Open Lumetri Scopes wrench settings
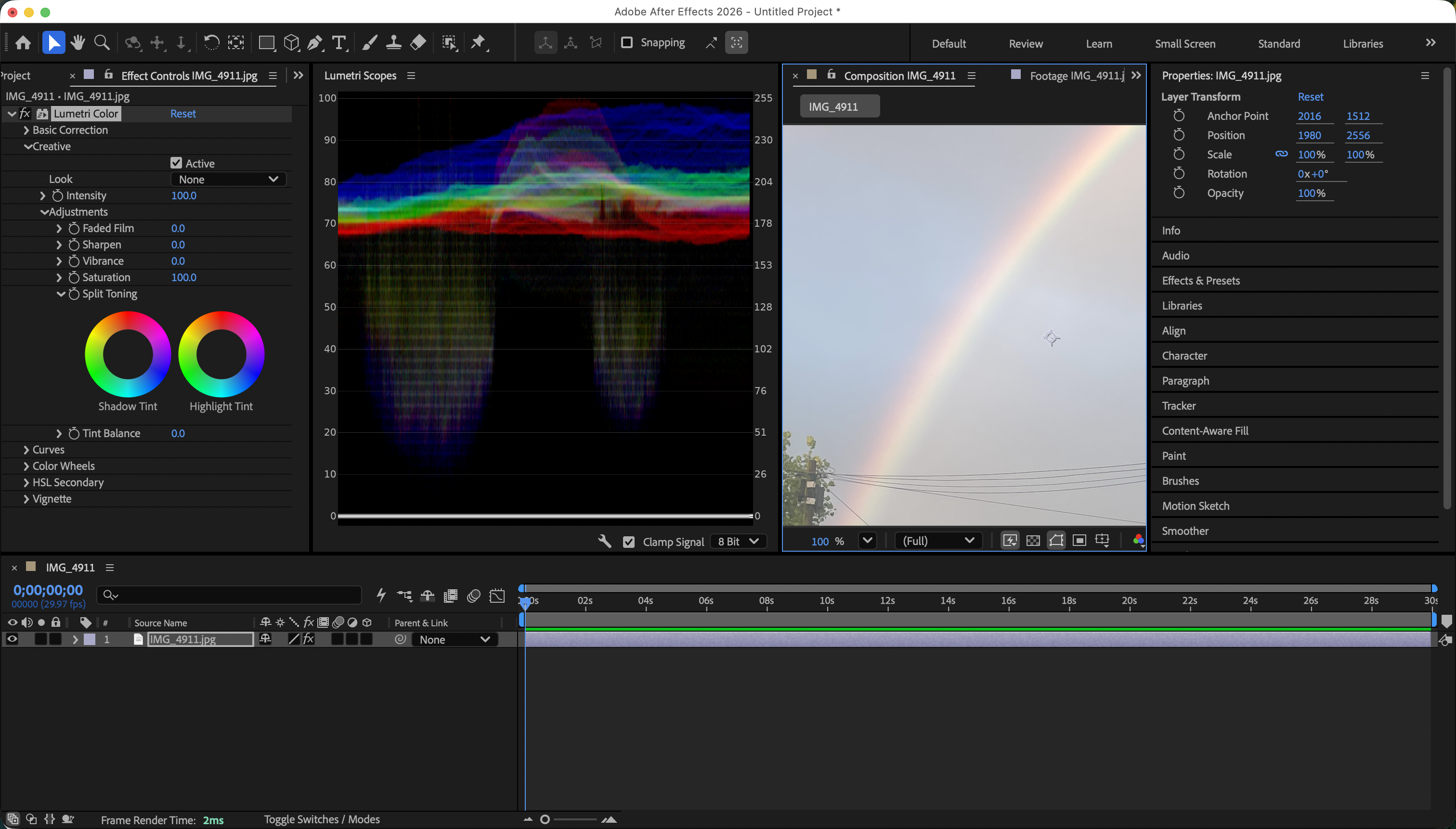1456x829 pixels. [x=605, y=541]
